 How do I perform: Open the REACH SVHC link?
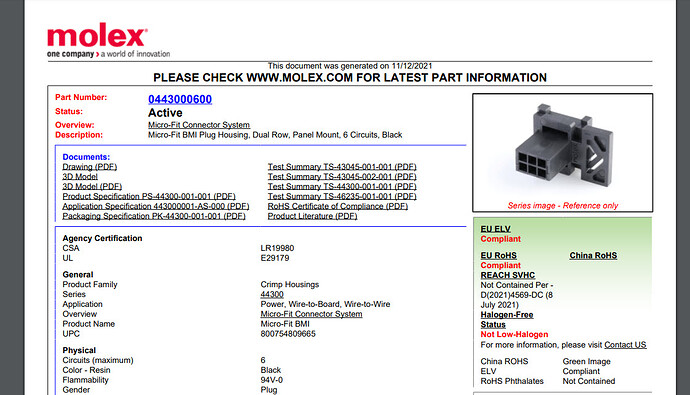pyautogui.click(x=508, y=275)
